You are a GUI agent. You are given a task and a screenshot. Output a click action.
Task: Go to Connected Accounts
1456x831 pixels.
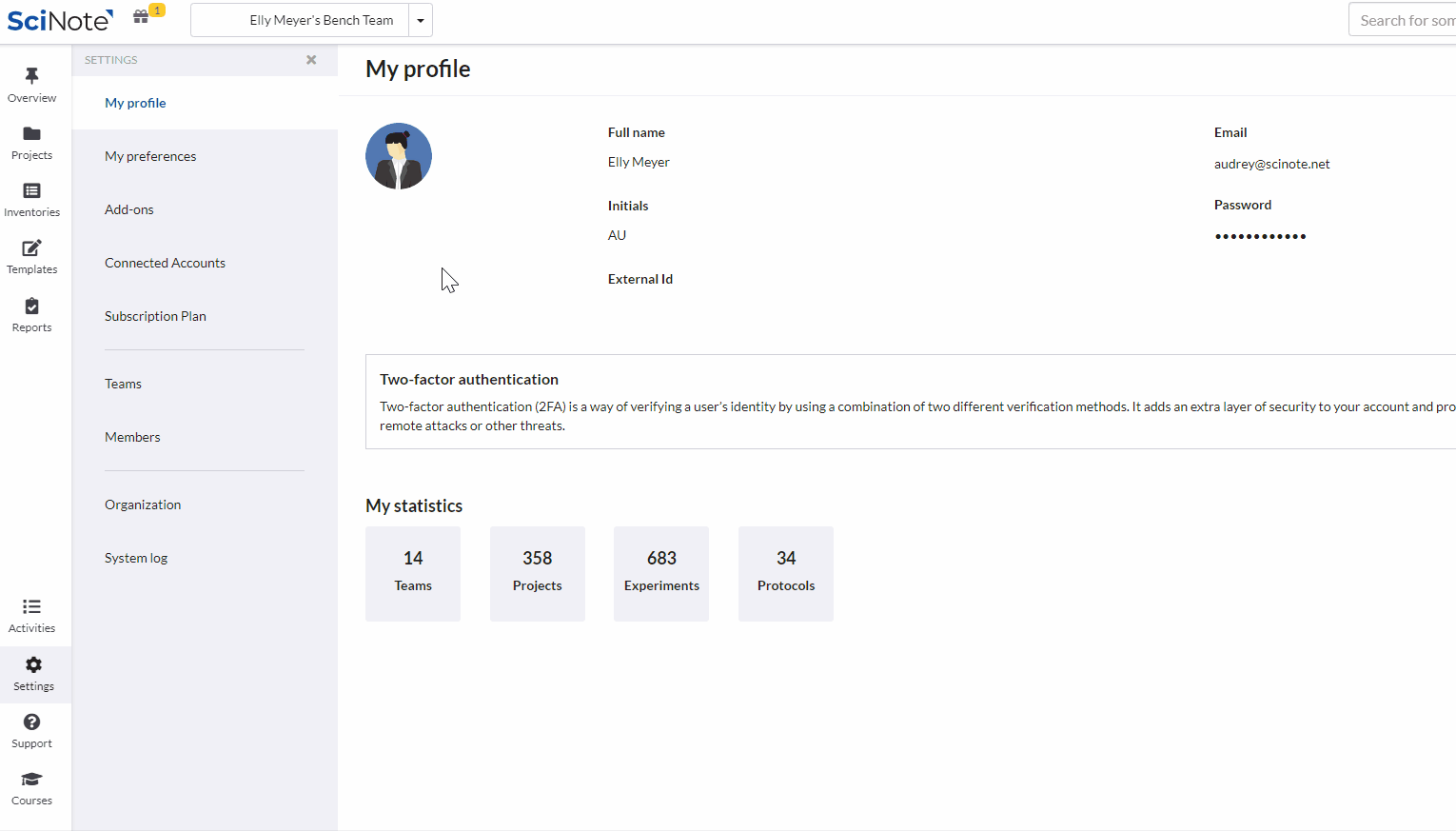(x=165, y=263)
